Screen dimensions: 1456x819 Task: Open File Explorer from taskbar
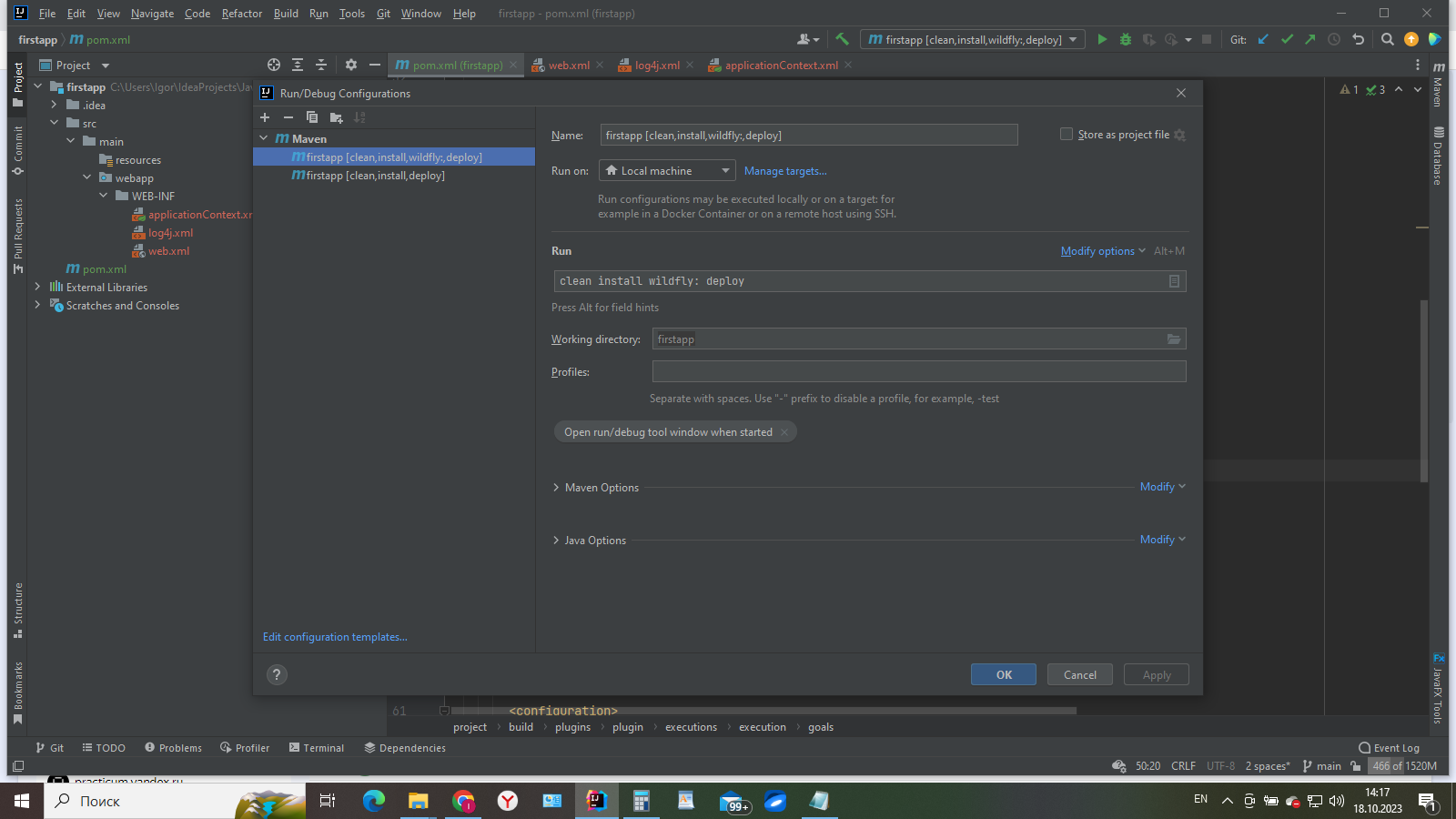pos(418,801)
